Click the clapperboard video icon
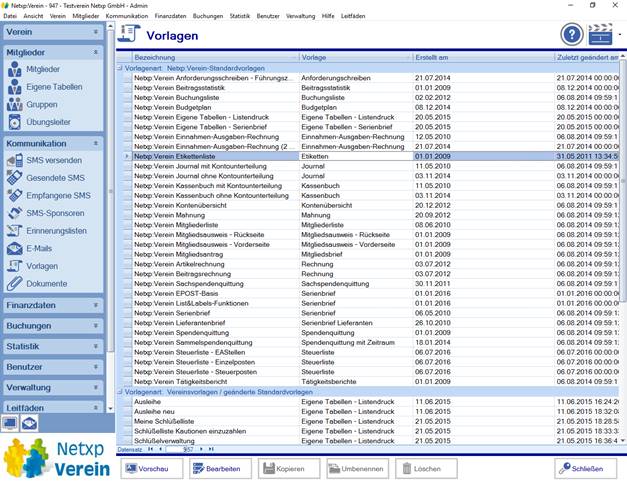The height and width of the screenshot is (481, 627). tap(600, 35)
